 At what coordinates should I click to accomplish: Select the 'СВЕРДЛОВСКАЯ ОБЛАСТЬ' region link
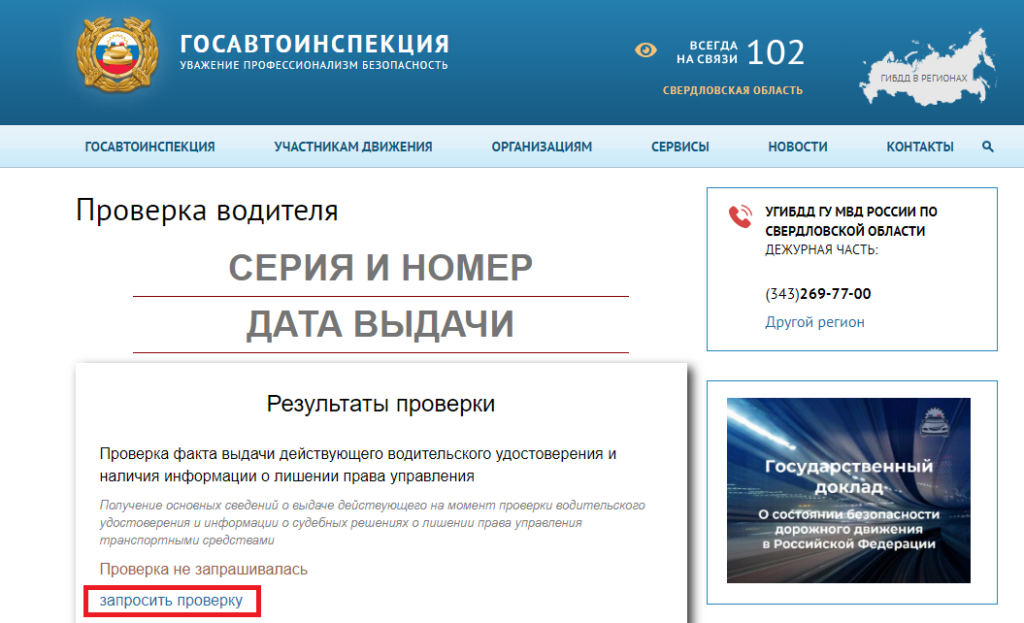(x=732, y=90)
